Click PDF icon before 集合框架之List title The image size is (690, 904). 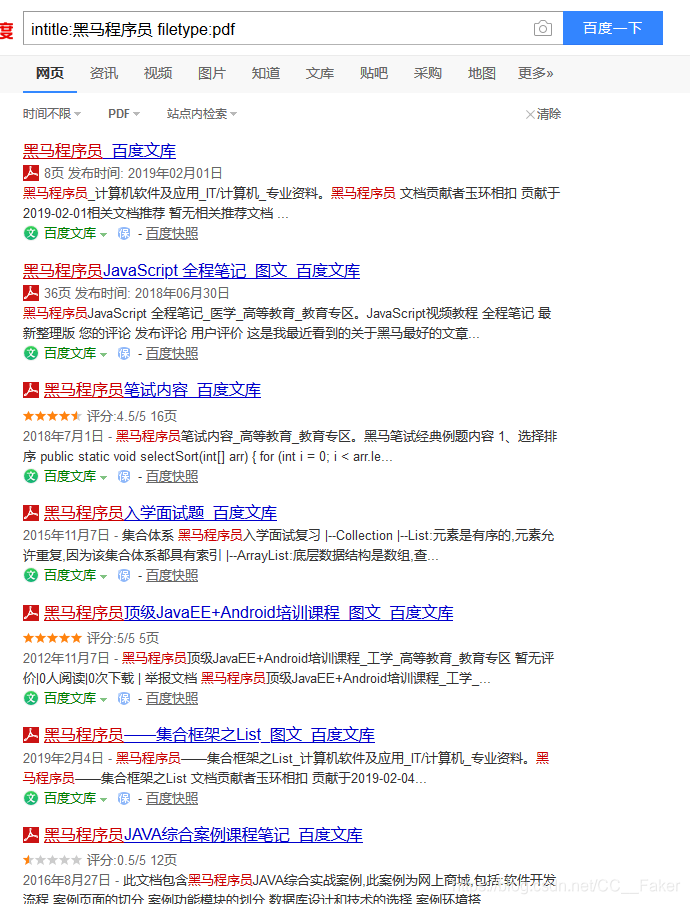point(31,734)
